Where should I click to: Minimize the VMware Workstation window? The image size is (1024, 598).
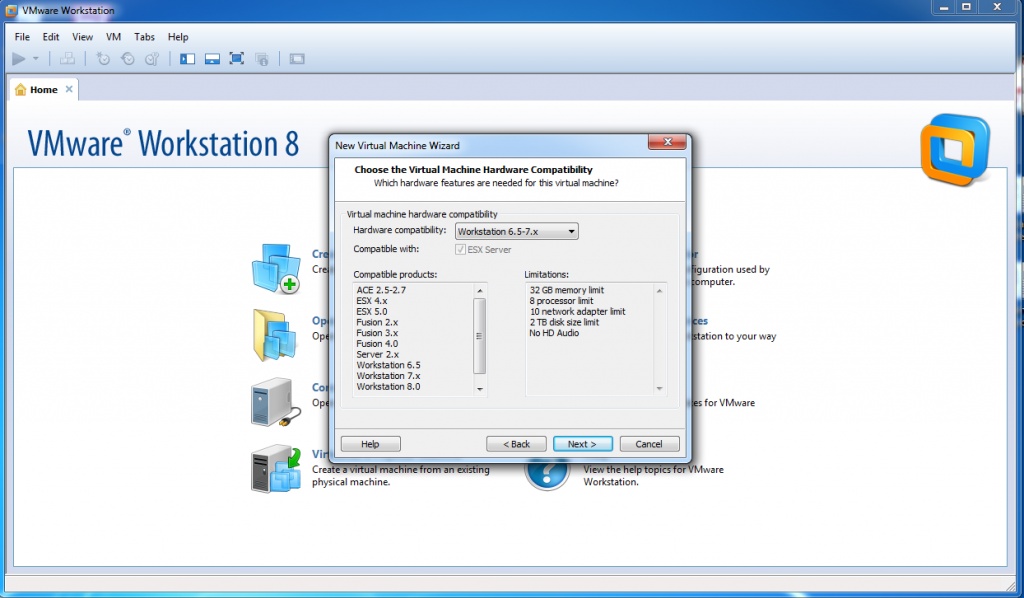tap(944, 7)
